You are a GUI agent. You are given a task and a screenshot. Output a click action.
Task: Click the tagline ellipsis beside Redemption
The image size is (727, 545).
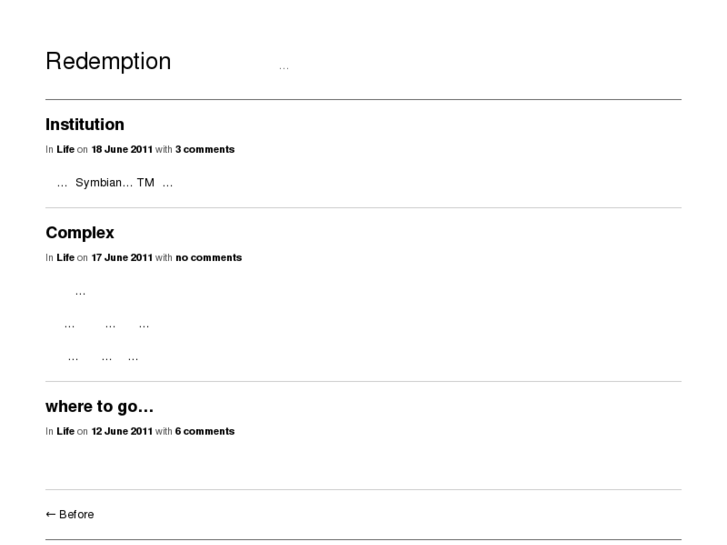pos(284,67)
